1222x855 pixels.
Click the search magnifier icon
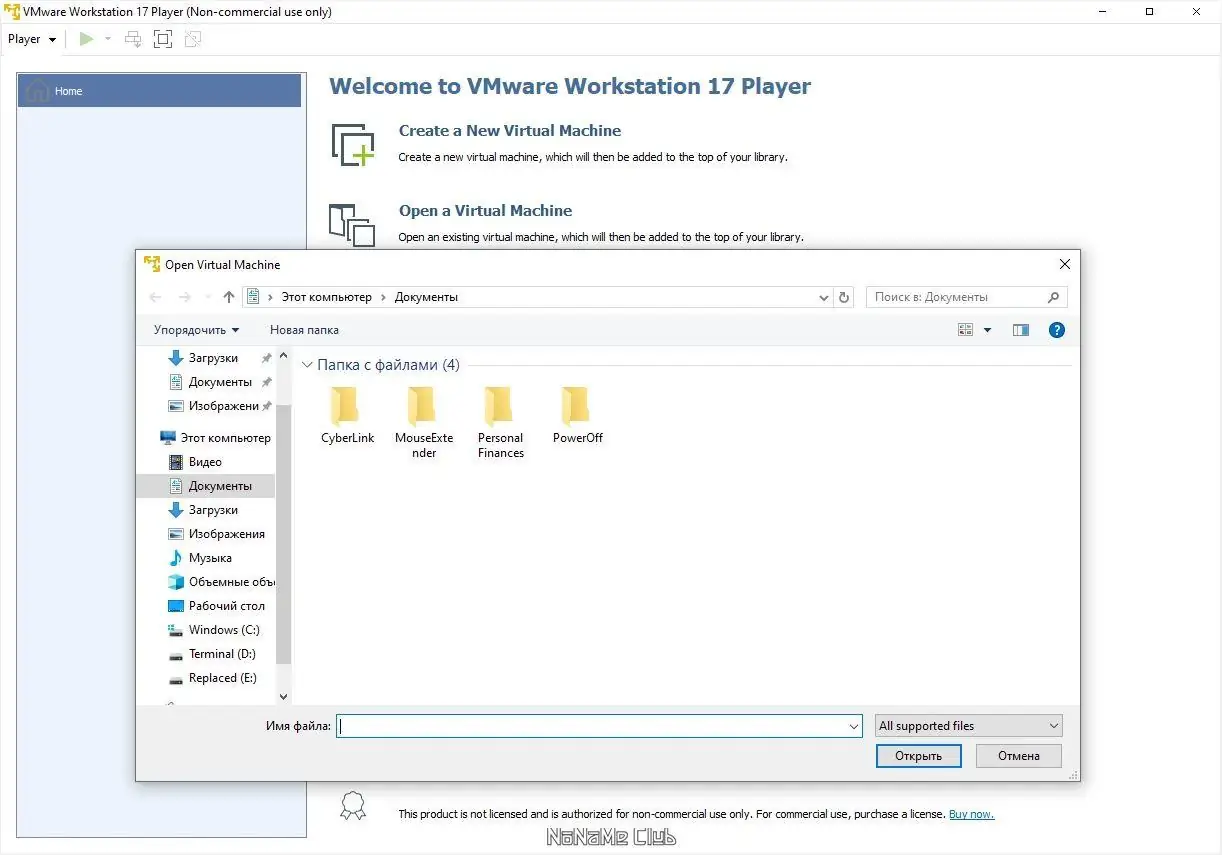click(x=1053, y=297)
